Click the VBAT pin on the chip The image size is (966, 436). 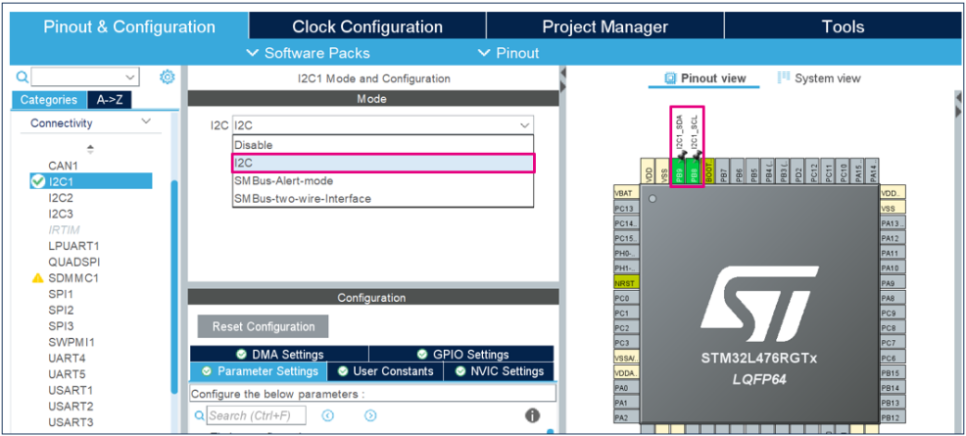627,193
